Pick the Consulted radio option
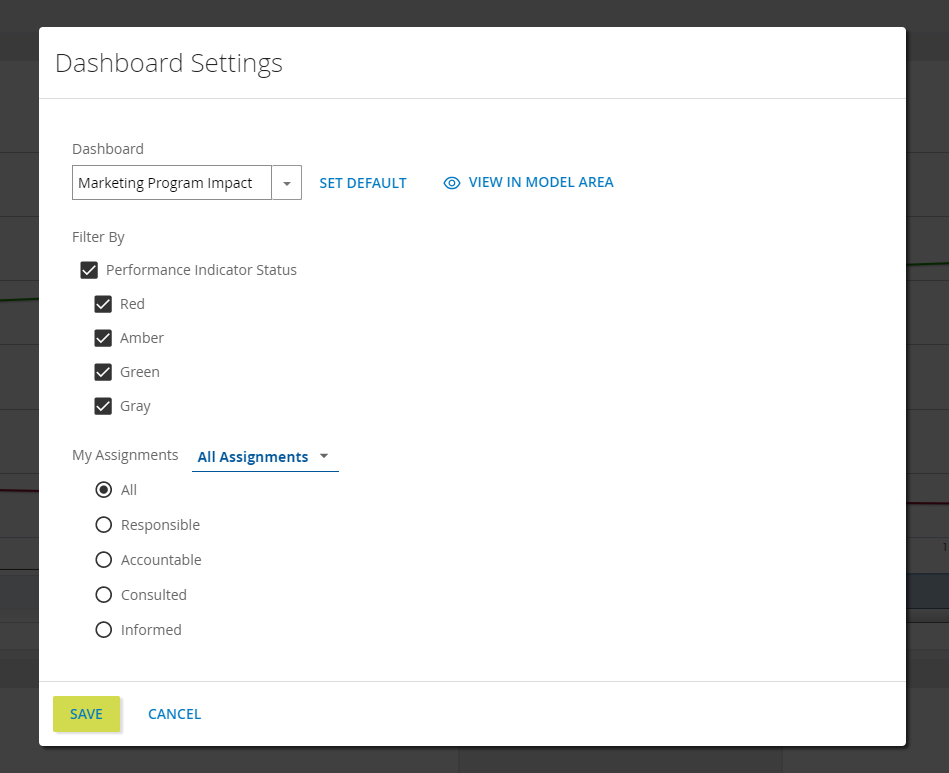The image size is (949, 773). coord(103,595)
